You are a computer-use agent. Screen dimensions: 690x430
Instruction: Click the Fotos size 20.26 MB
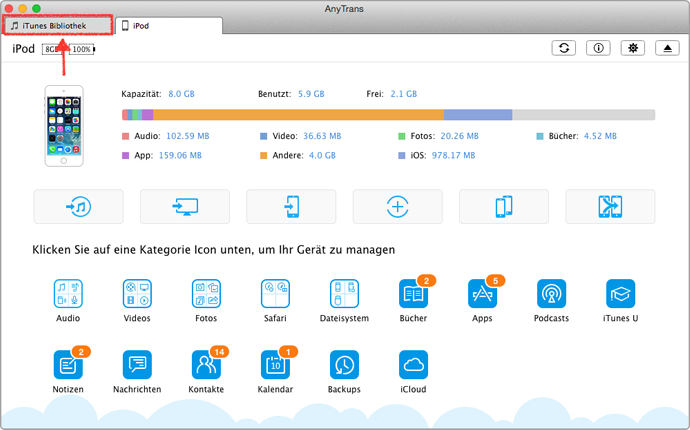[x=459, y=136]
